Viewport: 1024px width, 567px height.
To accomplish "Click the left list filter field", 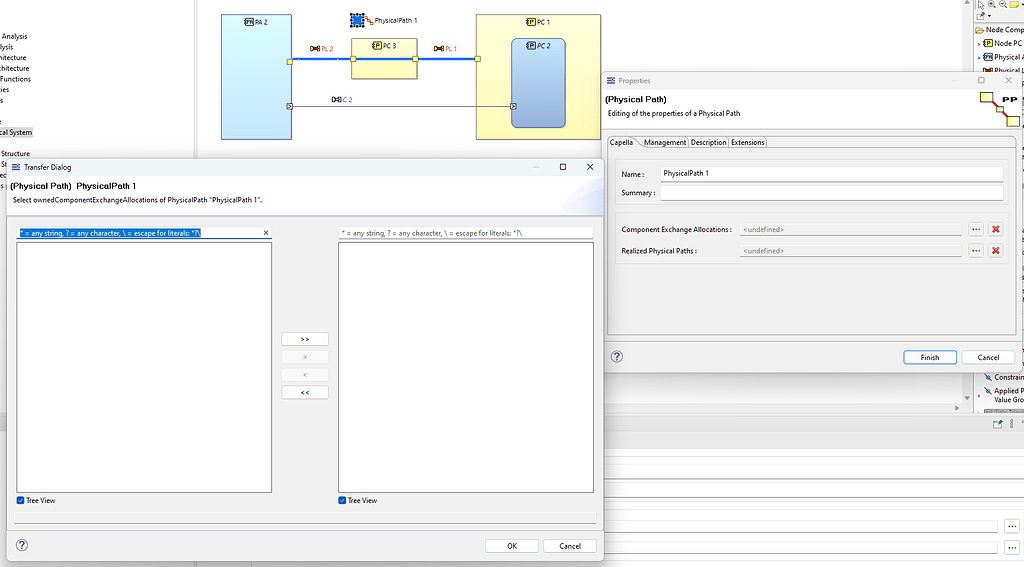I will click(x=144, y=233).
